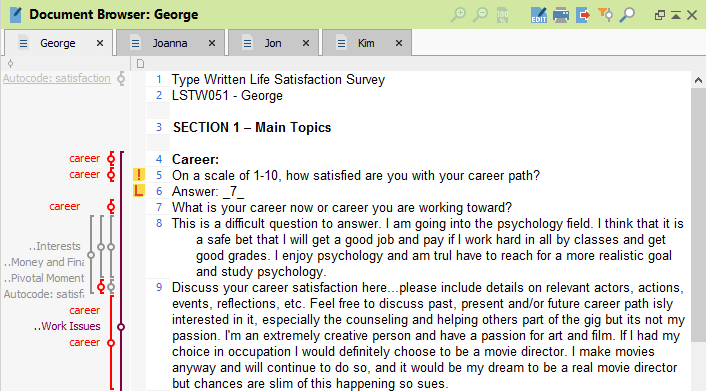Viewport: 706px width, 391px height.
Task: Switch to the Kim document tab
Action: tap(366, 43)
